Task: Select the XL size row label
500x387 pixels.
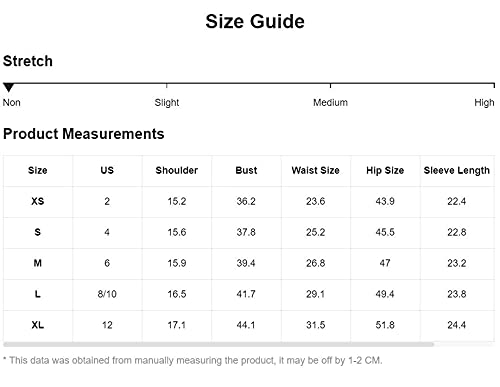Action: 38,325
